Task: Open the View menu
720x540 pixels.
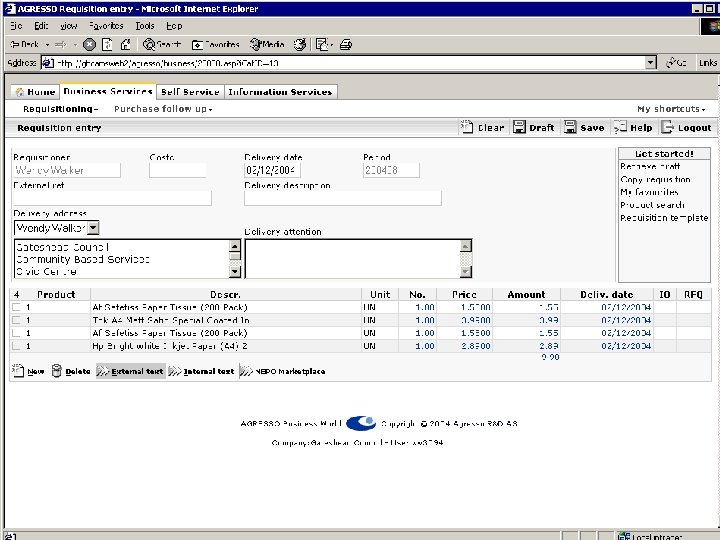Action: pos(69,26)
